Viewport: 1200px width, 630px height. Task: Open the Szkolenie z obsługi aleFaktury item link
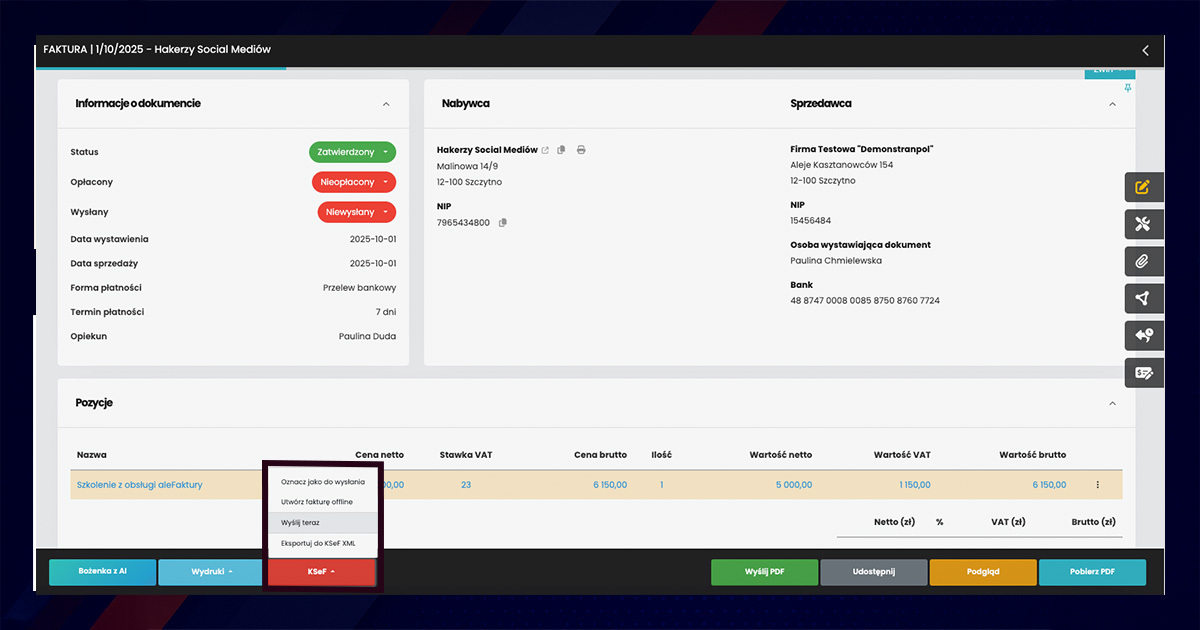(x=140, y=485)
